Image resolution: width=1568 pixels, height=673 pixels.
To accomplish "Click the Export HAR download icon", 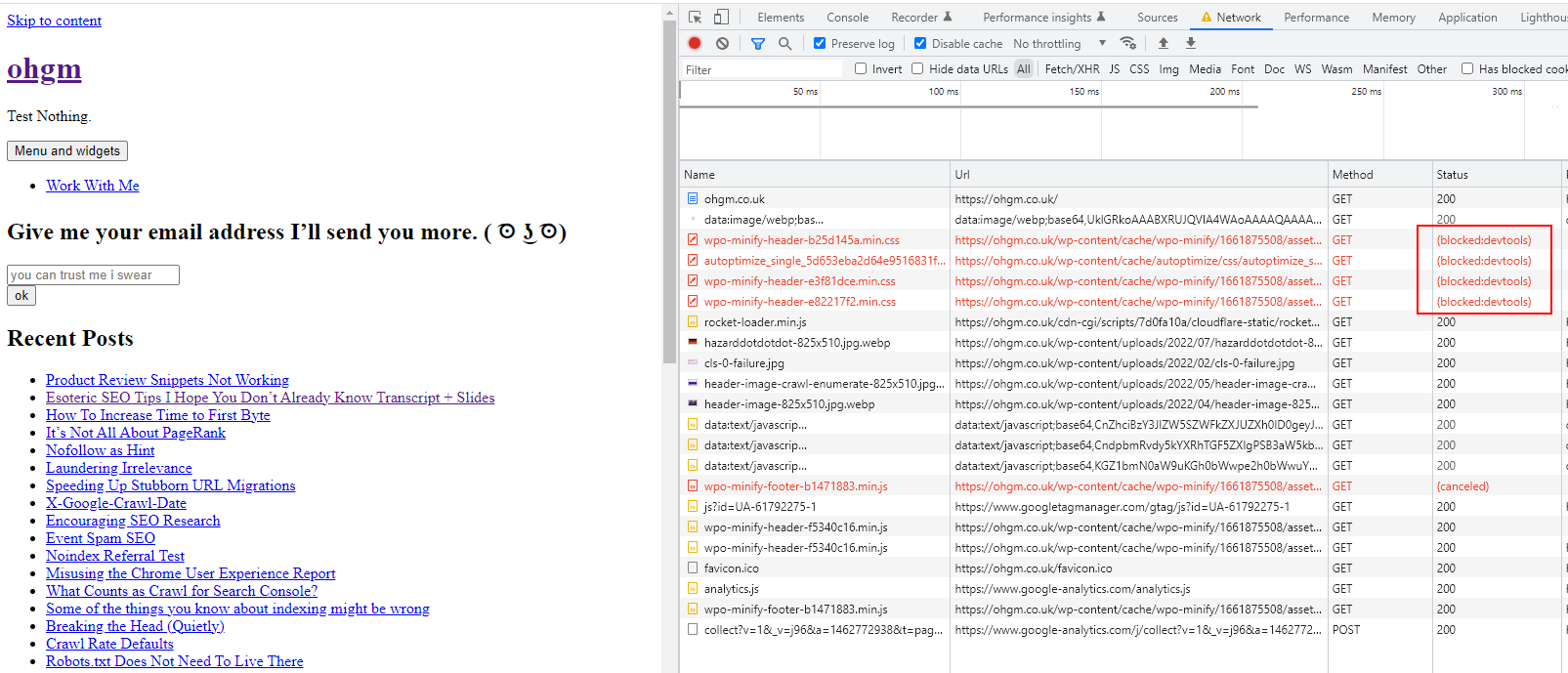I will coord(1191,43).
